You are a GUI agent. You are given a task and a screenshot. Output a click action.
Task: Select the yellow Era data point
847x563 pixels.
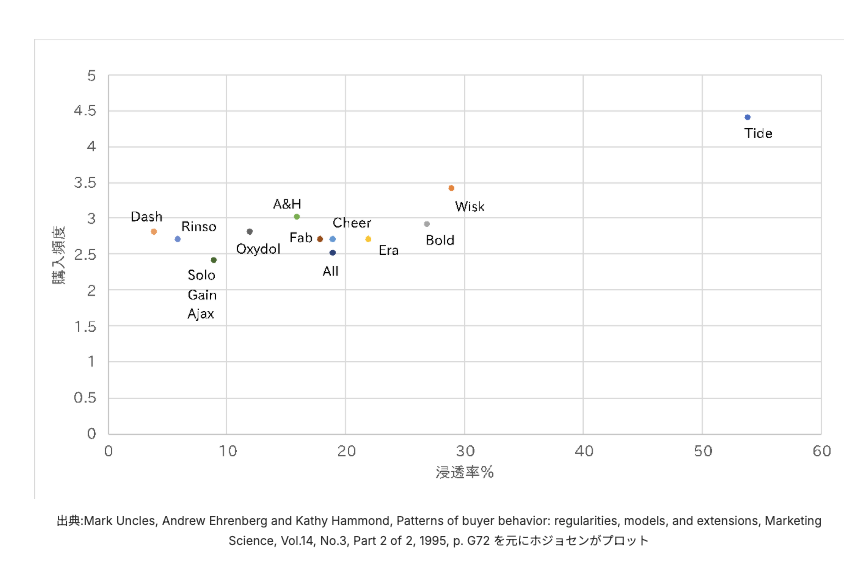coord(368,239)
